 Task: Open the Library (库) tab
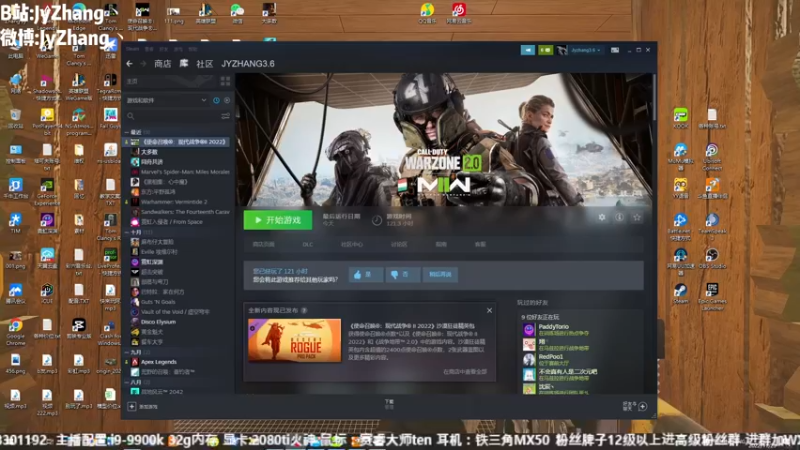(184, 64)
